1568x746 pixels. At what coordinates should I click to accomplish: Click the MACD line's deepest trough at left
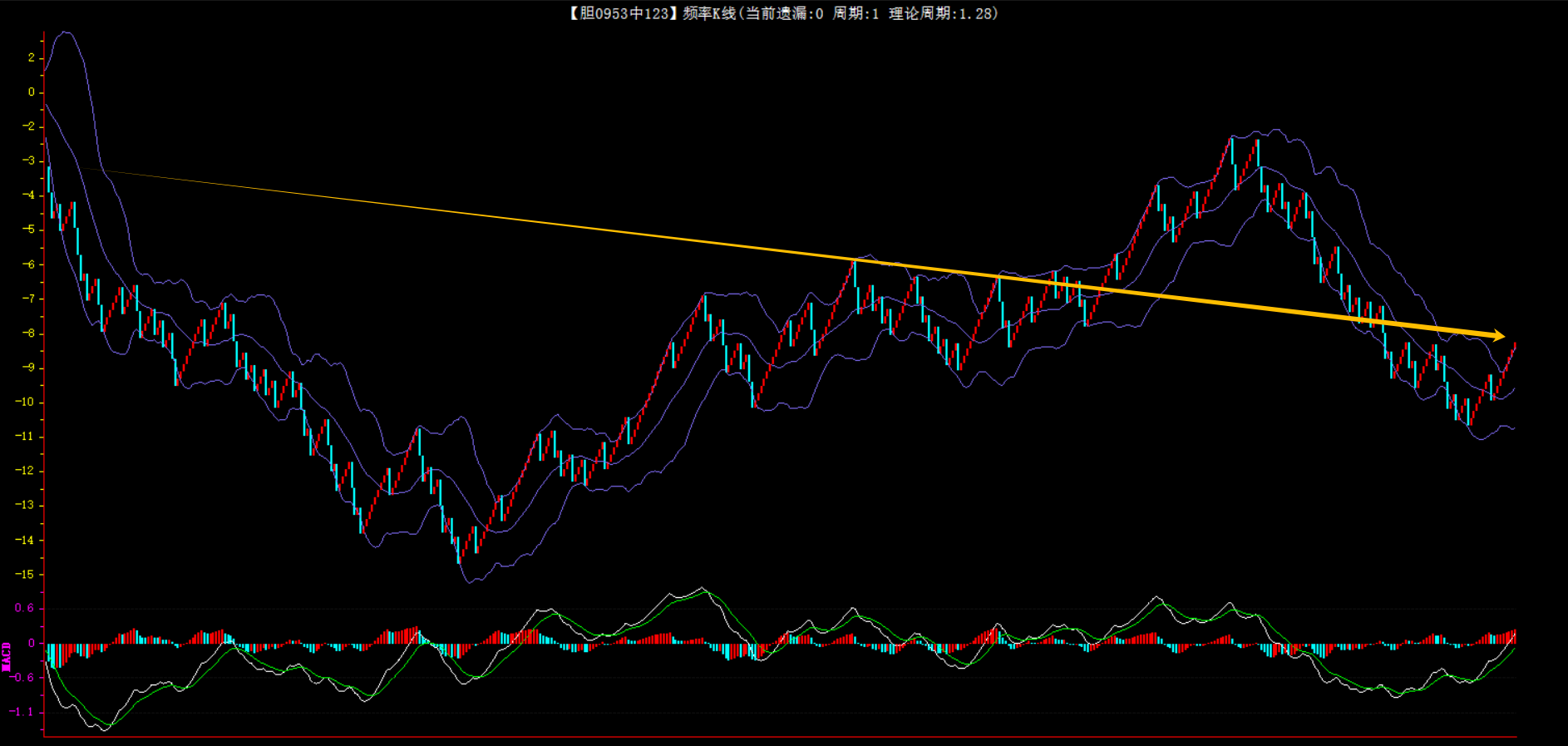pyautogui.click(x=103, y=729)
